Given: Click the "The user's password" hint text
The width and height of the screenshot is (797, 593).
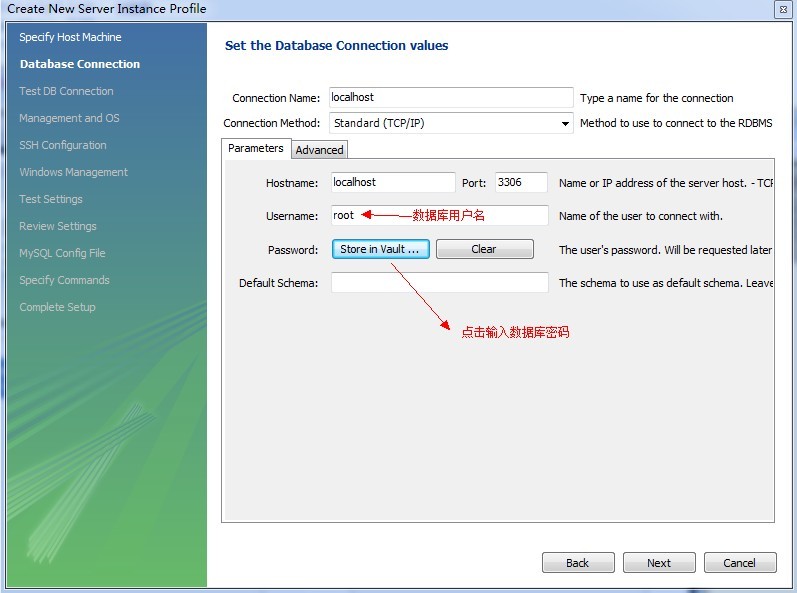Looking at the screenshot, I should click(x=665, y=249).
